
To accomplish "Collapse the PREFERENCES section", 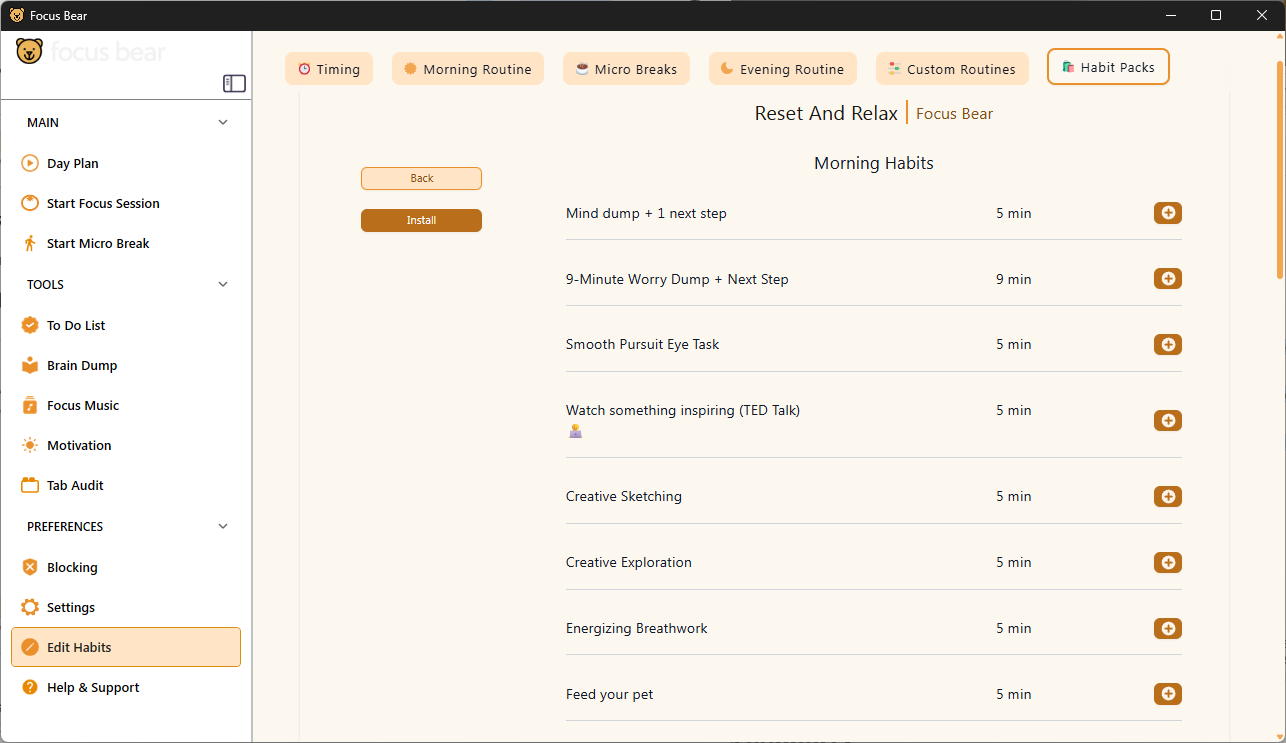I will tap(223, 526).
